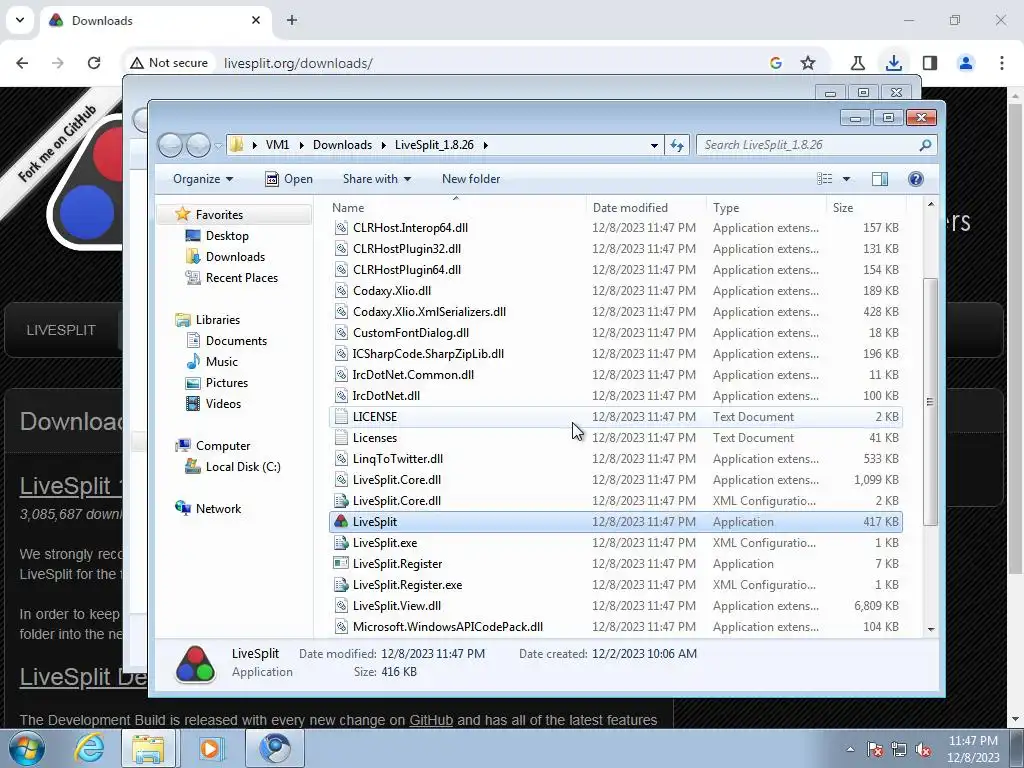Click the file list vertical scrollbar
The height and width of the screenshot is (768, 1024).
click(931, 402)
